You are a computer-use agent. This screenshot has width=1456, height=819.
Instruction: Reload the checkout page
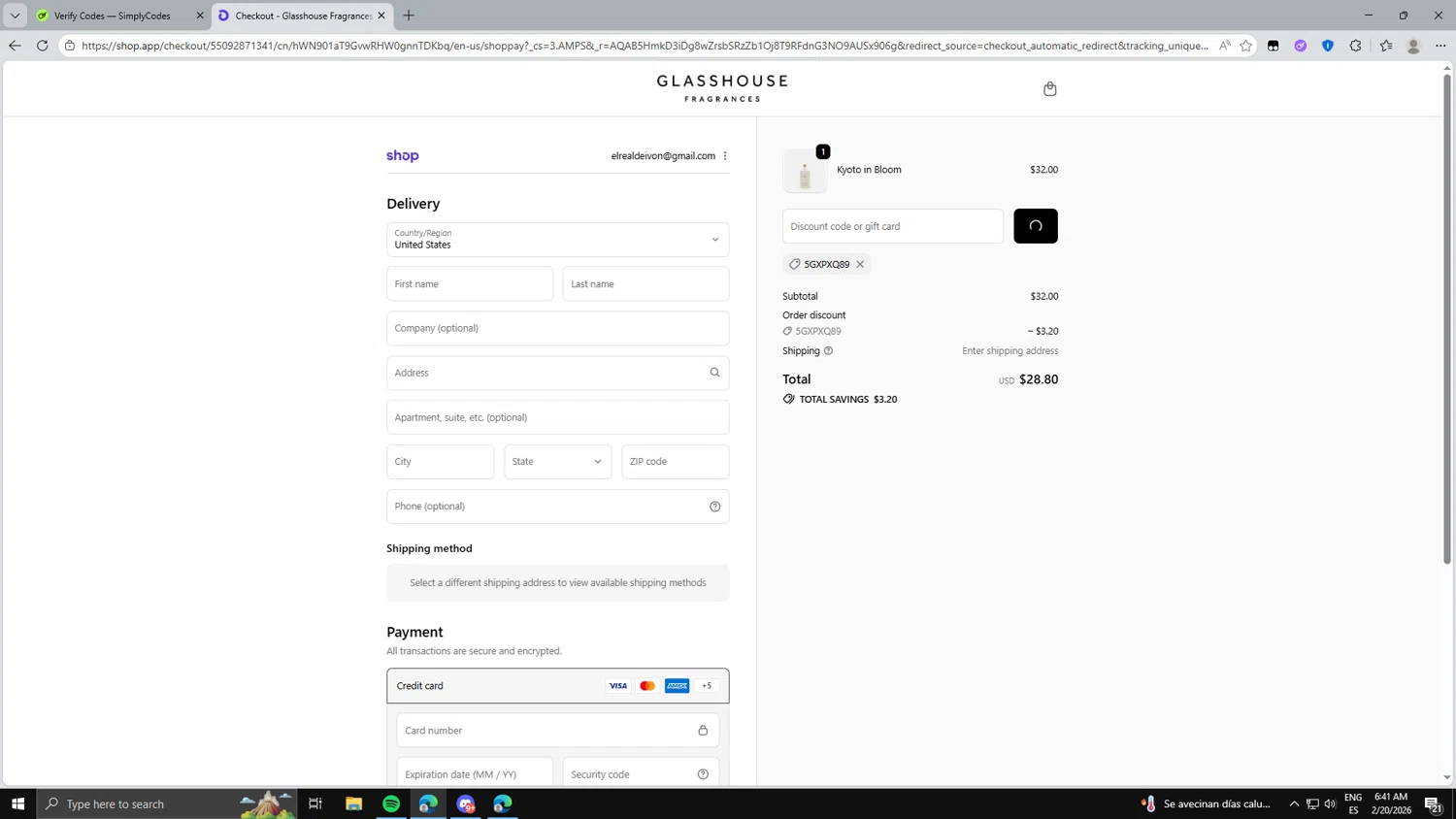click(42, 46)
